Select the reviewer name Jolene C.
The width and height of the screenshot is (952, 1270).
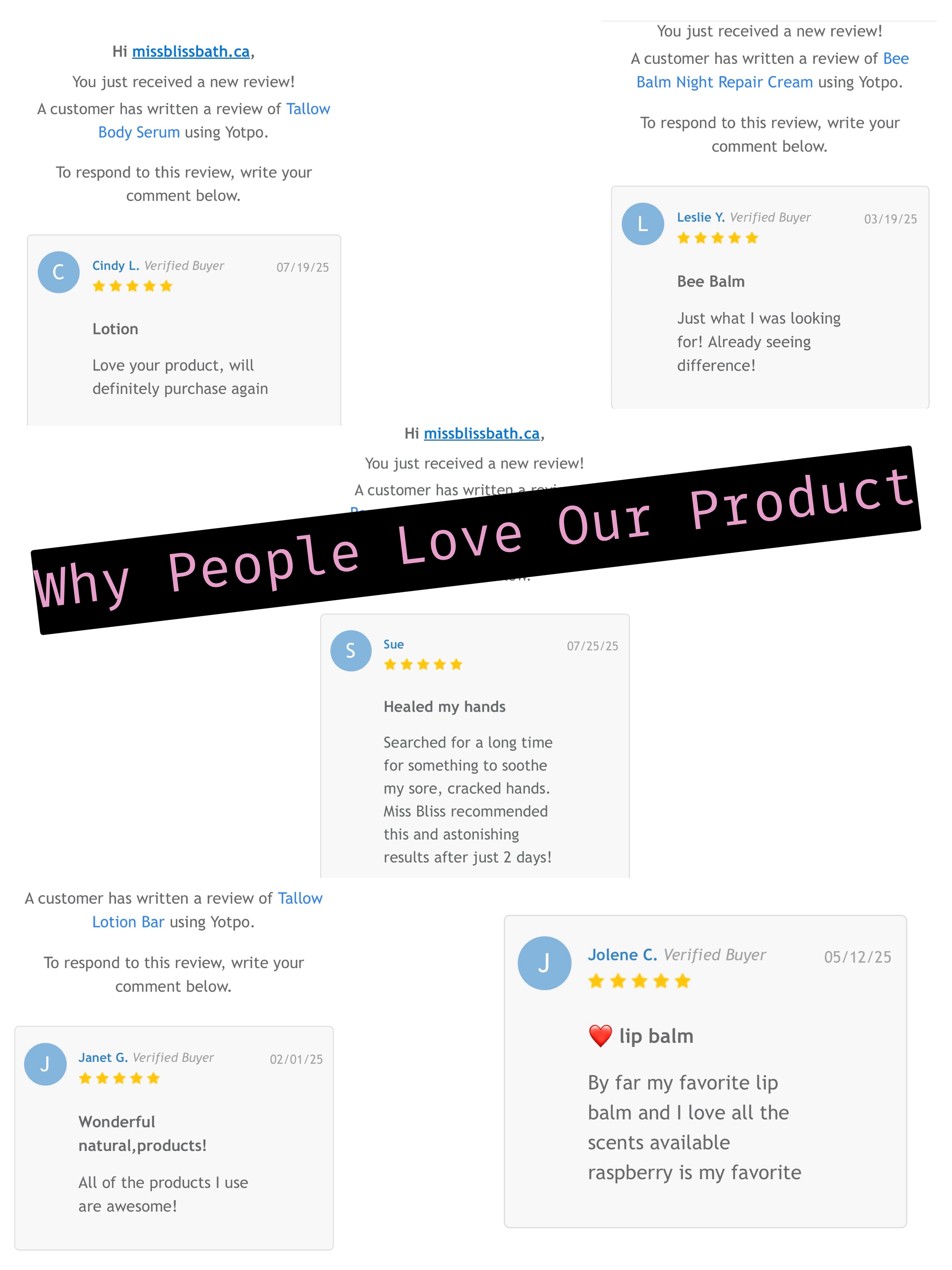pos(623,955)
